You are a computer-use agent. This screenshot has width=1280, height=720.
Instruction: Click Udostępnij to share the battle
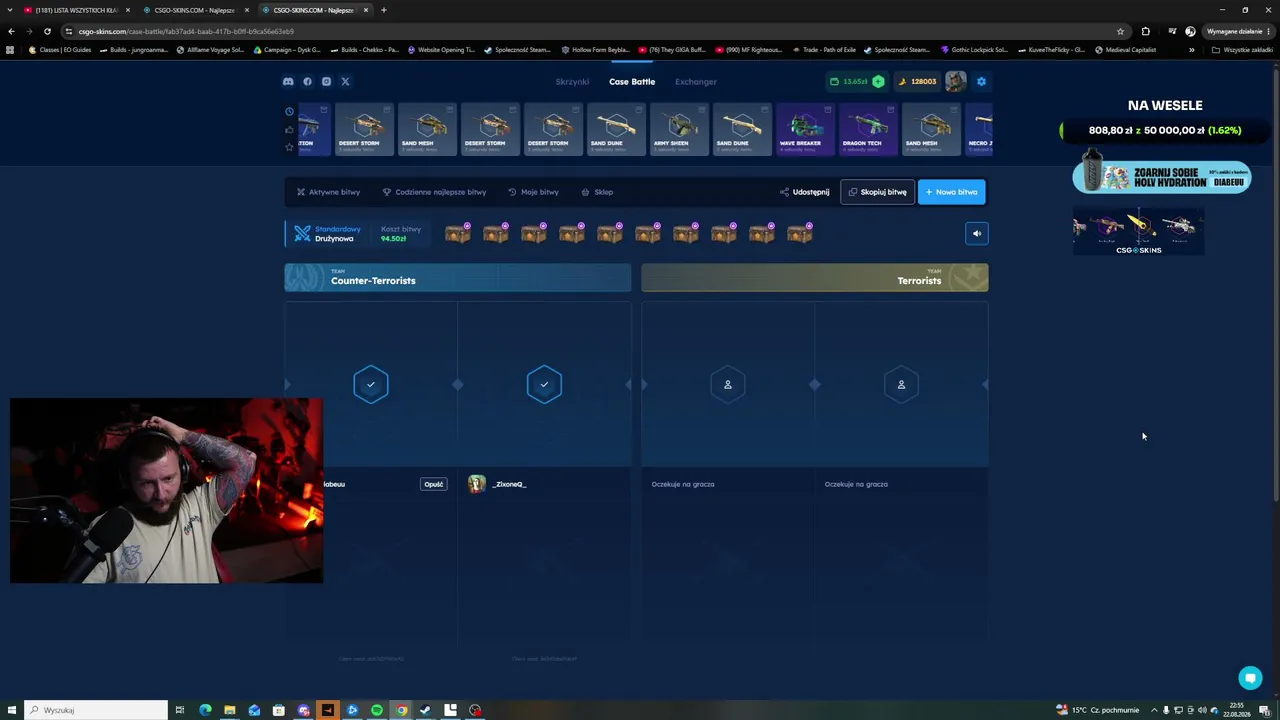[x=804, y=192]
